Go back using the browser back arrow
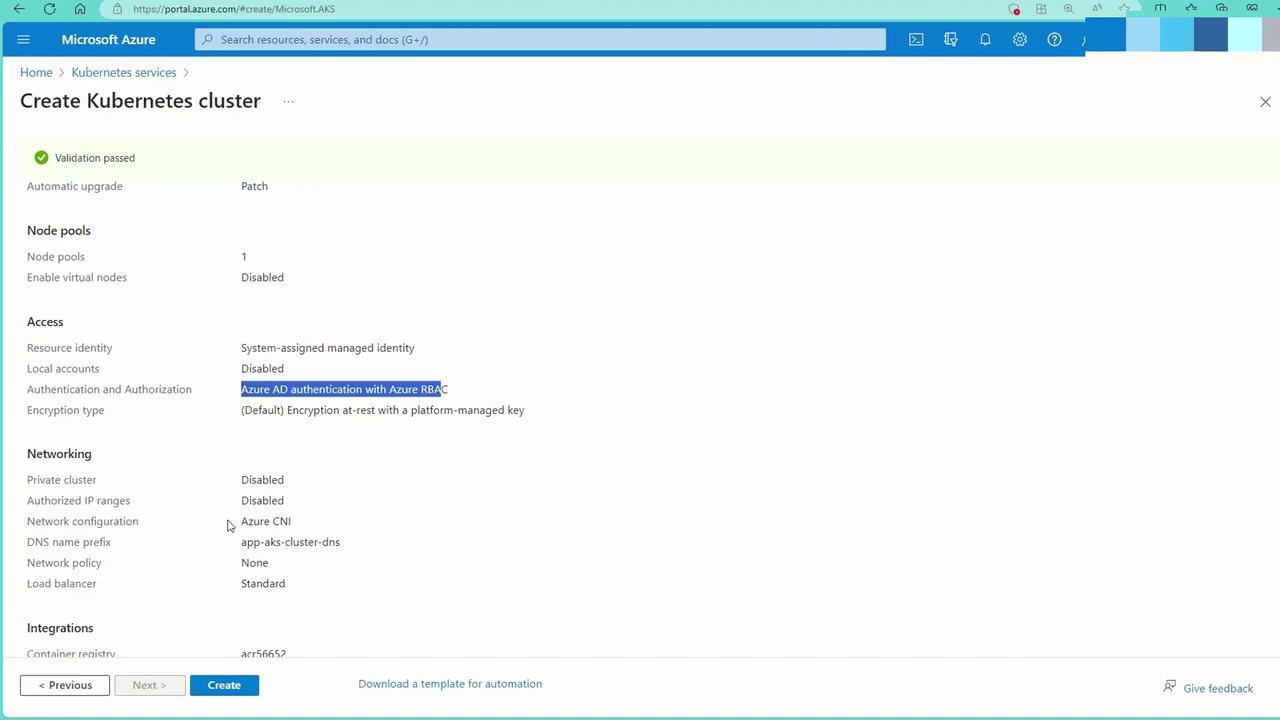The width and height of the screenshot is (1280, 720). click(19, 9)
